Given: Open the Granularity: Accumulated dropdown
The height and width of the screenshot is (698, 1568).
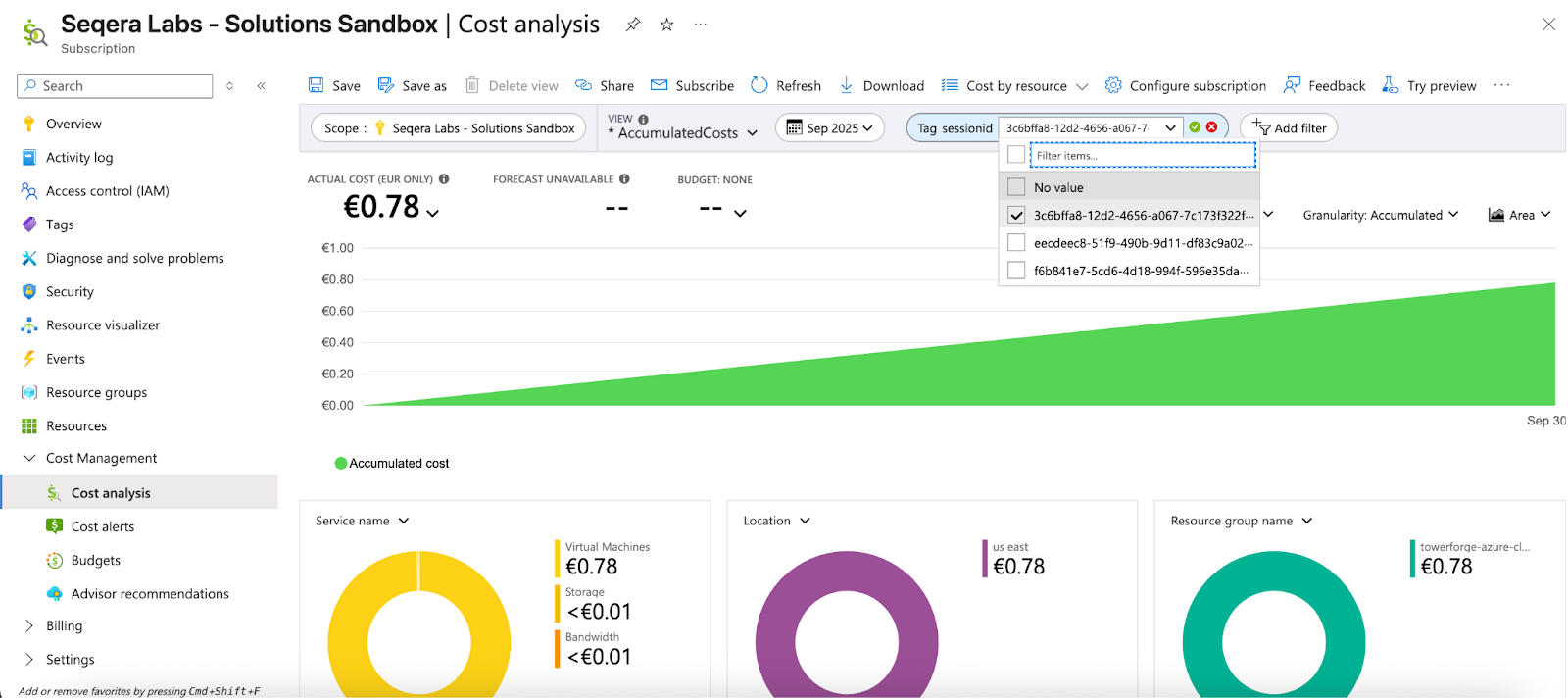Looking at the screenshot, I should [x=1380, y=215].
